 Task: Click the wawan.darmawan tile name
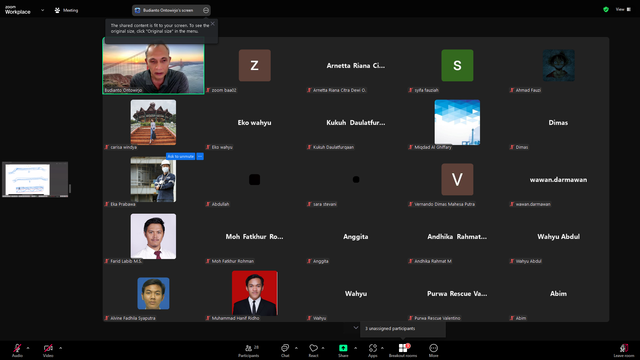558,180
